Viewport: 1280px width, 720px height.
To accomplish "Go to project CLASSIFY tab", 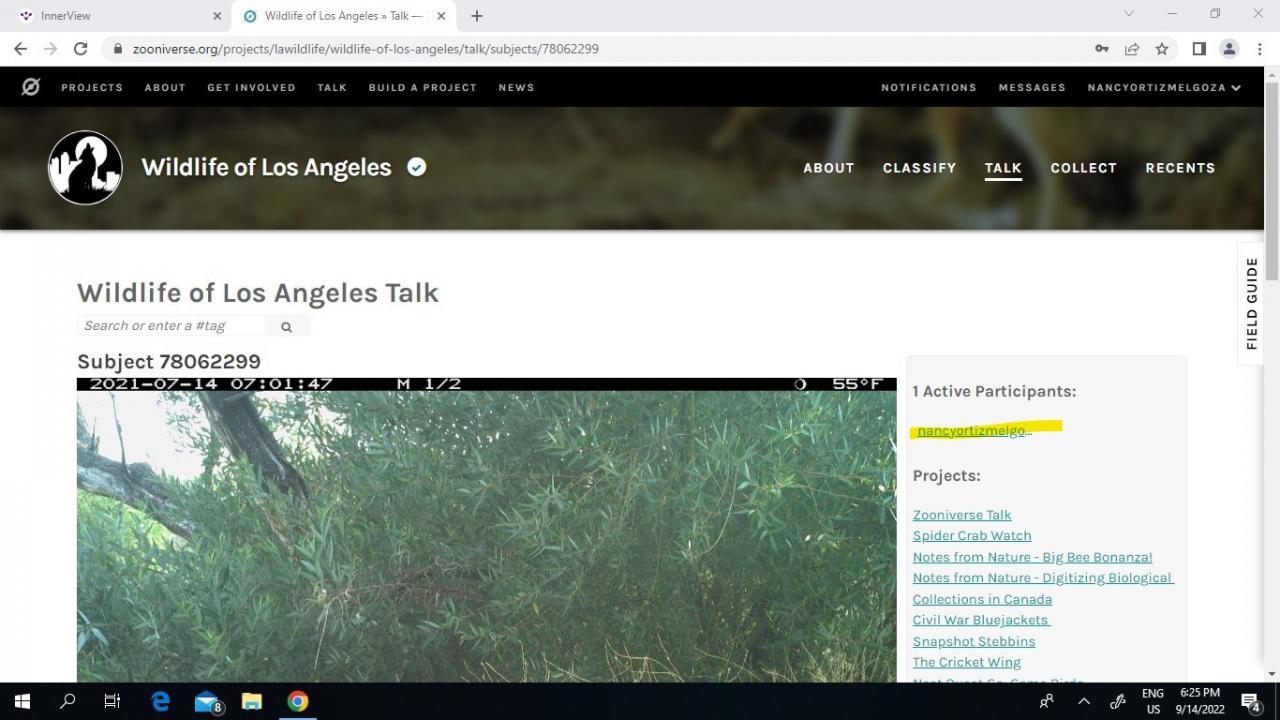I will (x=919, y=168).
